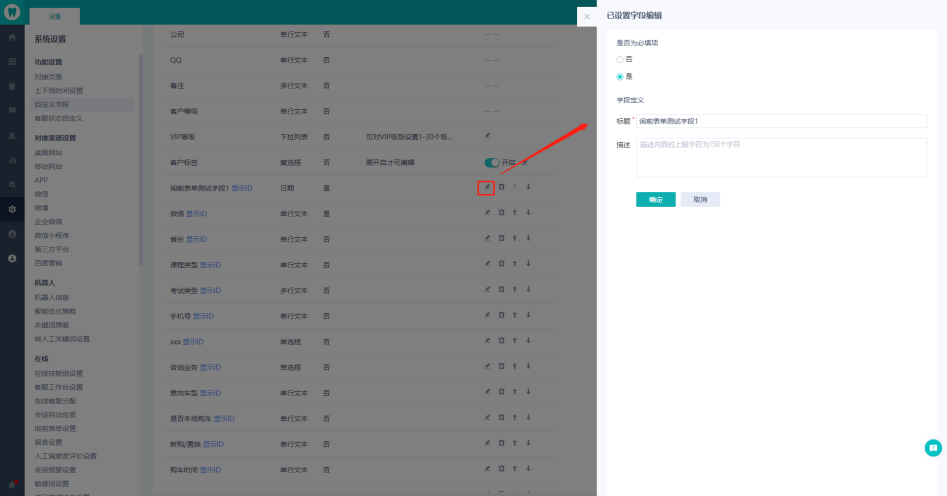Switch to the 设置 tab at top
The image size is (947, 496).
[54, 16]
